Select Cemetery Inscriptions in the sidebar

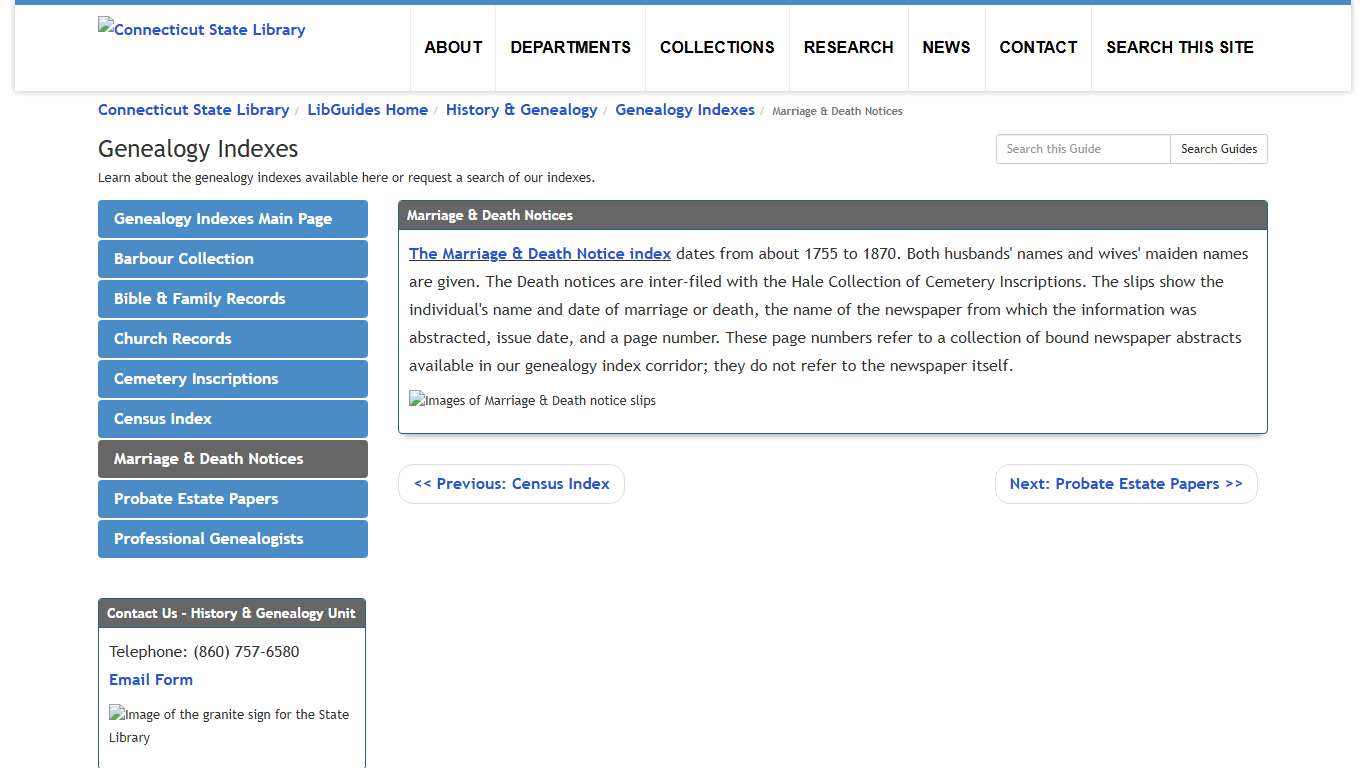(232, 378)
